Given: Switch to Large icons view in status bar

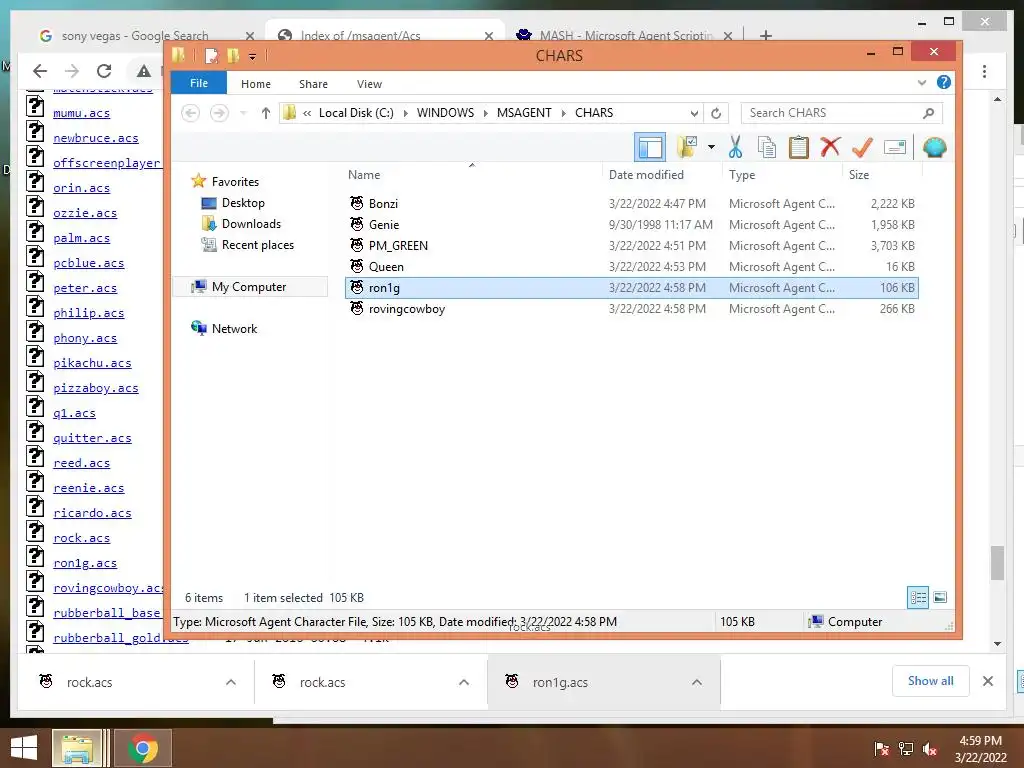Looking at the screenshot, I should point(940,598).
